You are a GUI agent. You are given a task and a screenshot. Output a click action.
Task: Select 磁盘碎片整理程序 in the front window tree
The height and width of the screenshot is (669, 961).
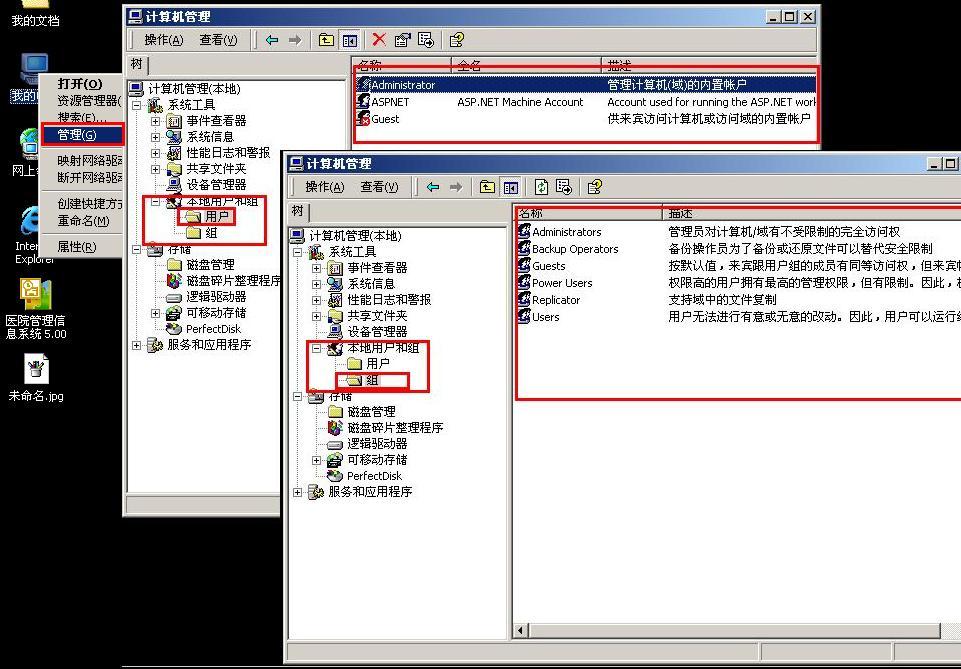tap(386, 428)
